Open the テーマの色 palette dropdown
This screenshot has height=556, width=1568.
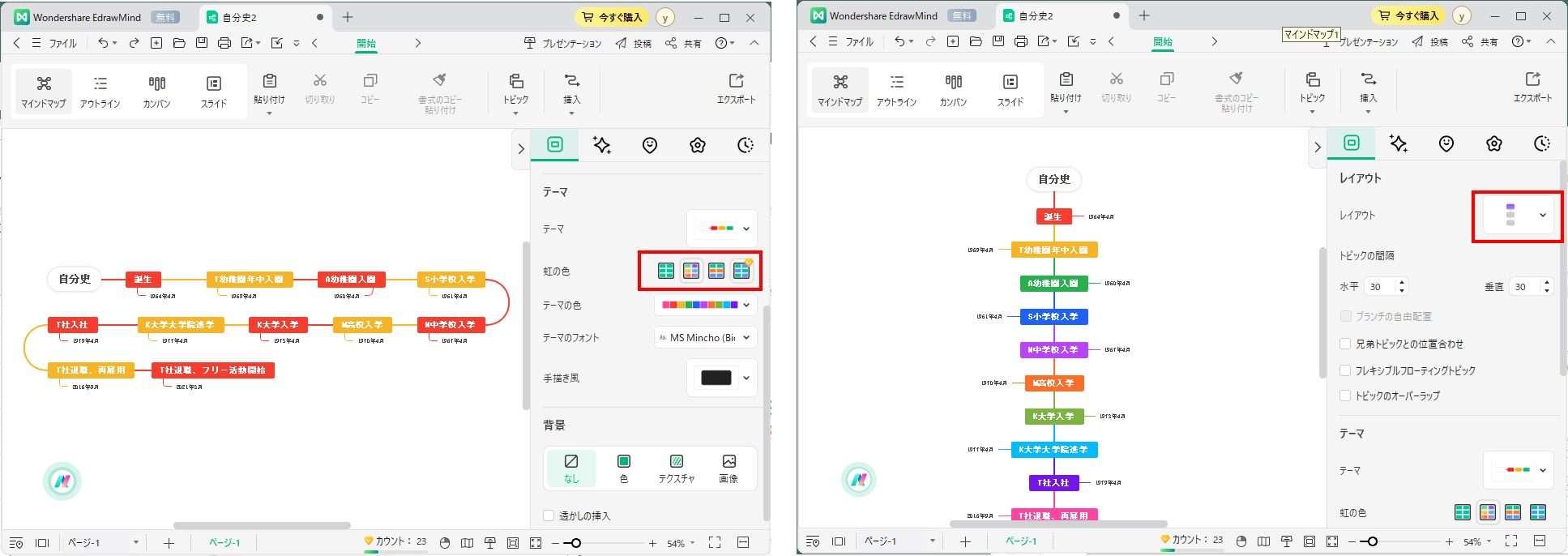pyautogui.click(x=706, y=306)
